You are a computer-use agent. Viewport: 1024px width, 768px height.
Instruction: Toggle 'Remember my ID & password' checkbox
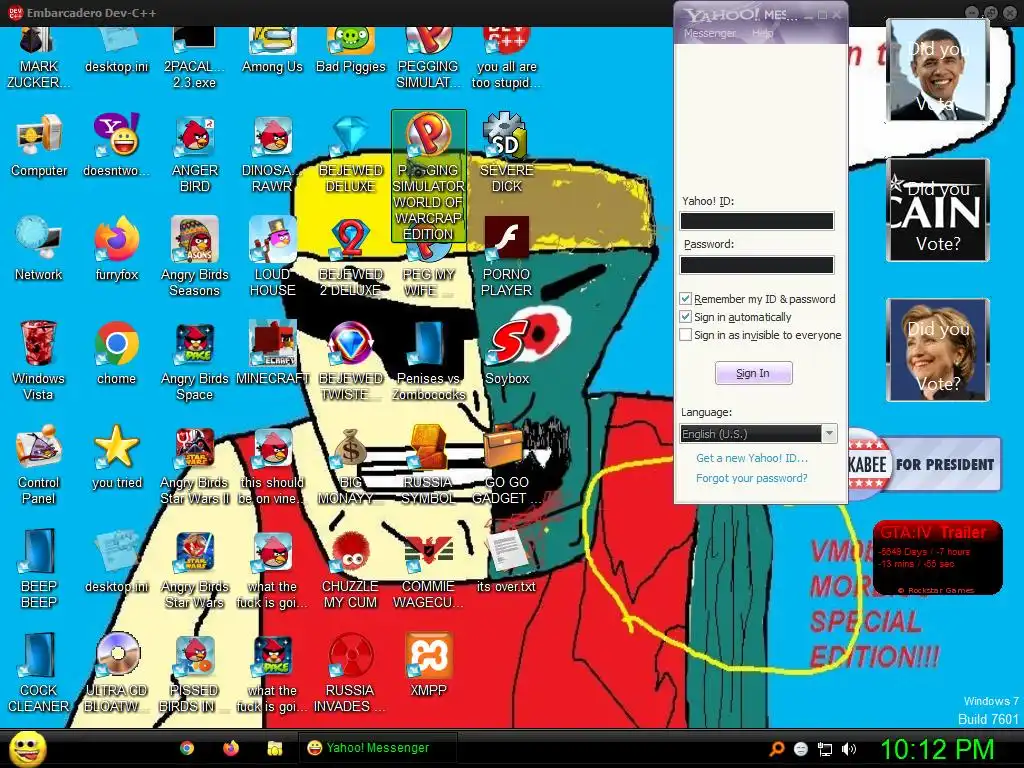coord(685,299)
